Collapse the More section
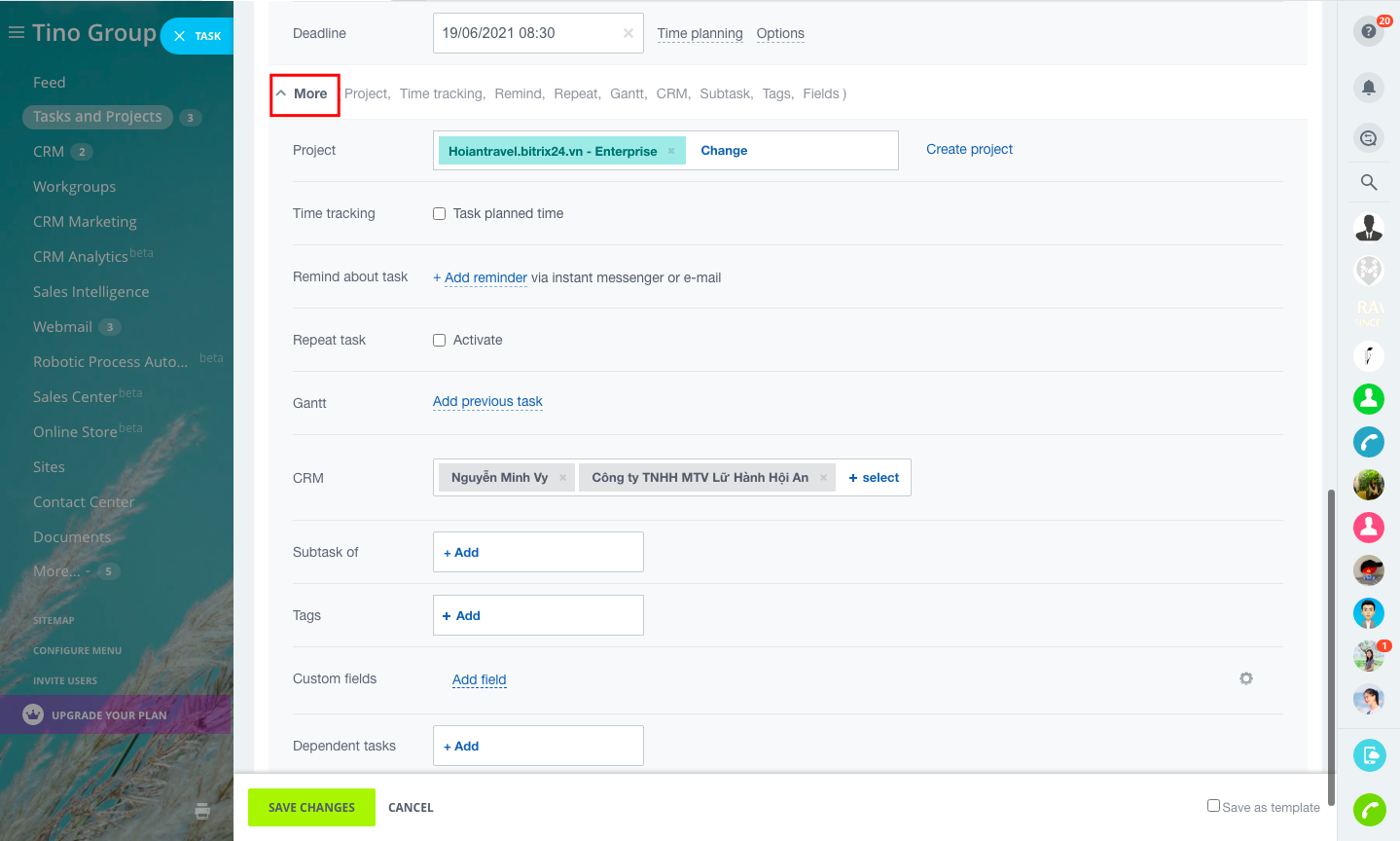 [x=303, y=93]
